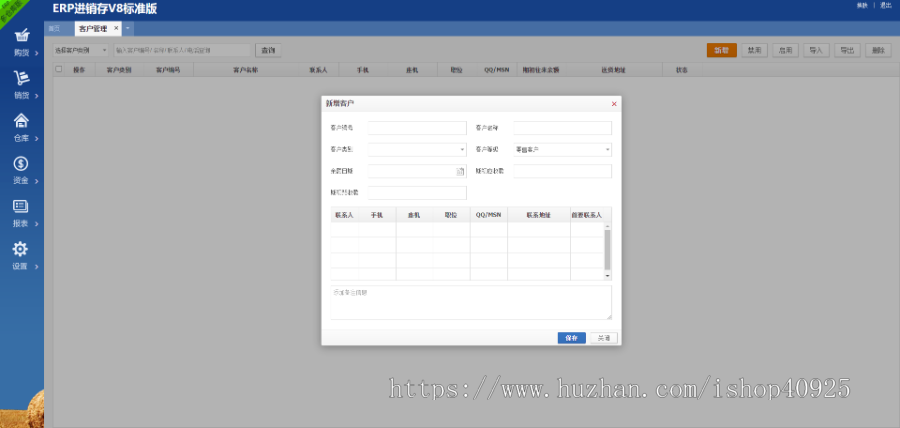Click the contacts grid vertical scrollbar thumb

[x=608, y=250]
